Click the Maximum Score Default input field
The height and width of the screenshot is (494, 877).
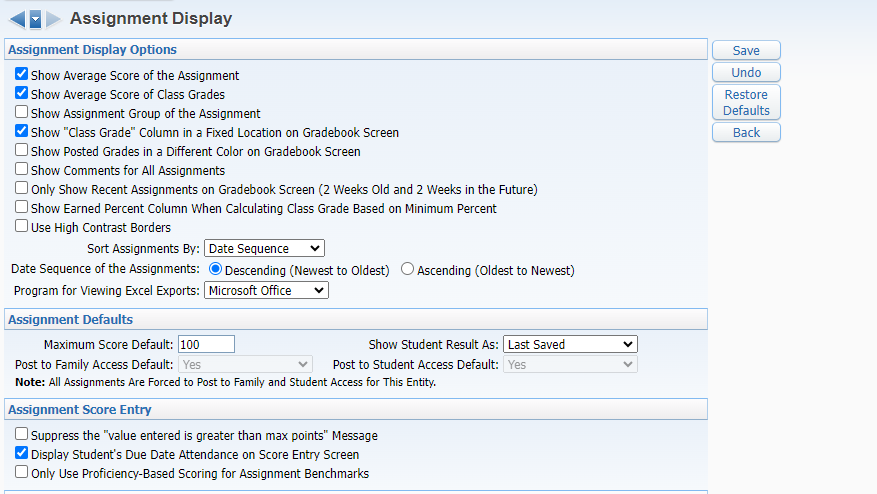pyautogui.click(x=206, y=344)
